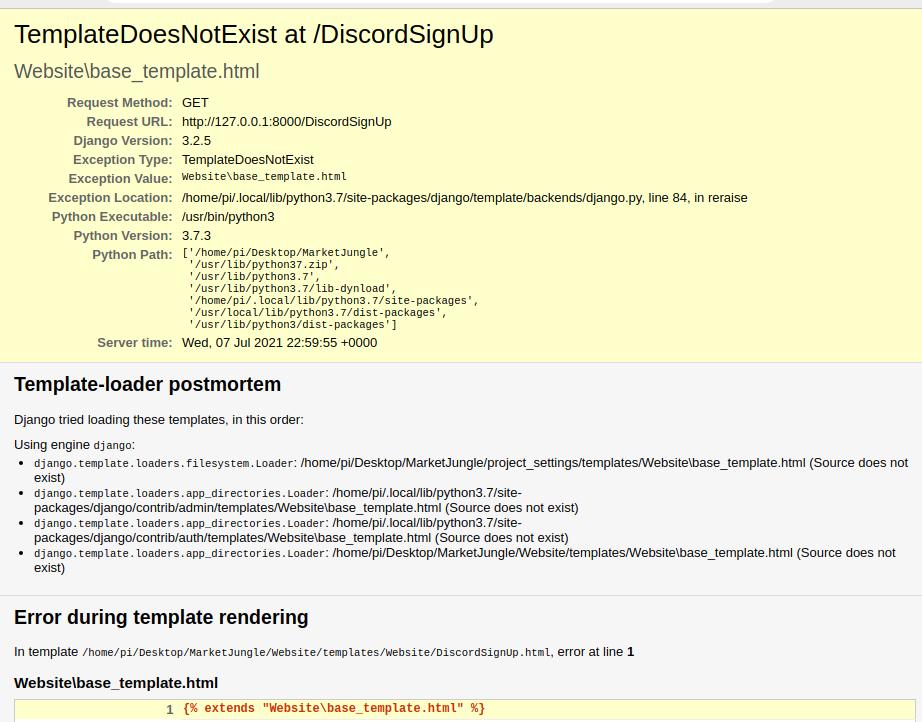Click the loader entry for contrib/admin/templates

(306, 500)
